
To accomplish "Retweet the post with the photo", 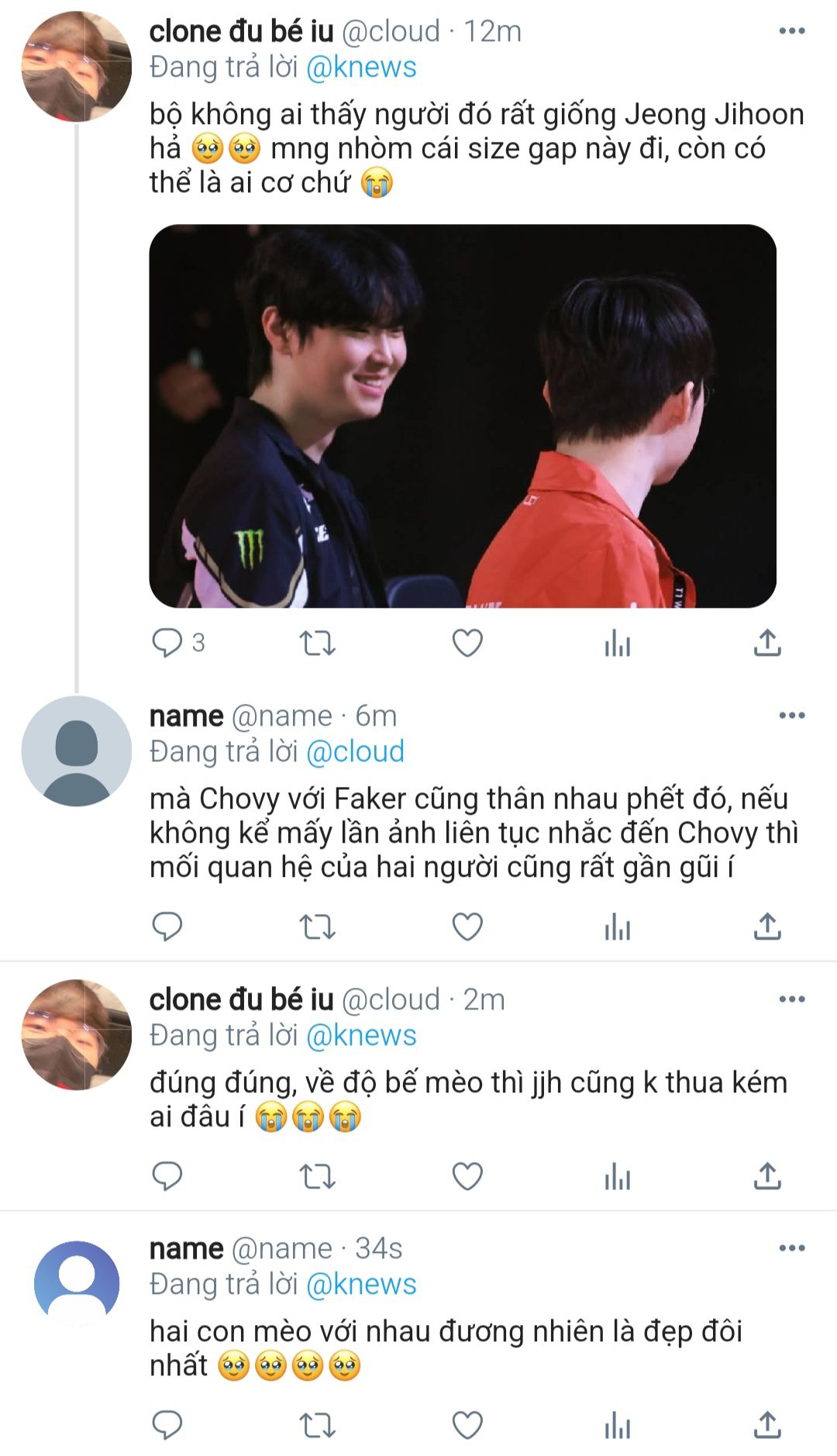I will tap(317, 643).
